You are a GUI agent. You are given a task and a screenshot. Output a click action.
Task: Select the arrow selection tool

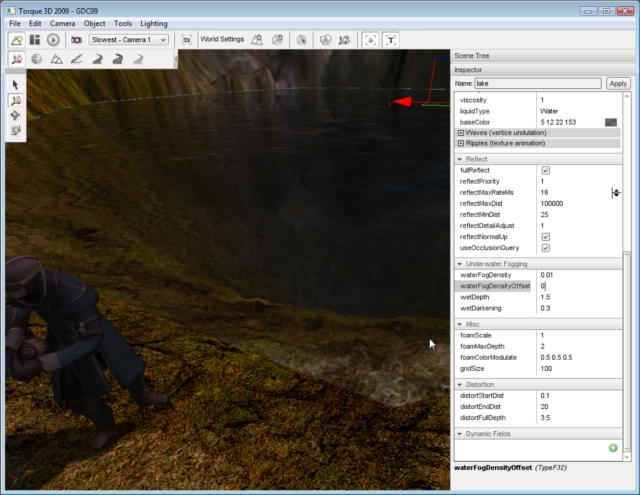16,85
